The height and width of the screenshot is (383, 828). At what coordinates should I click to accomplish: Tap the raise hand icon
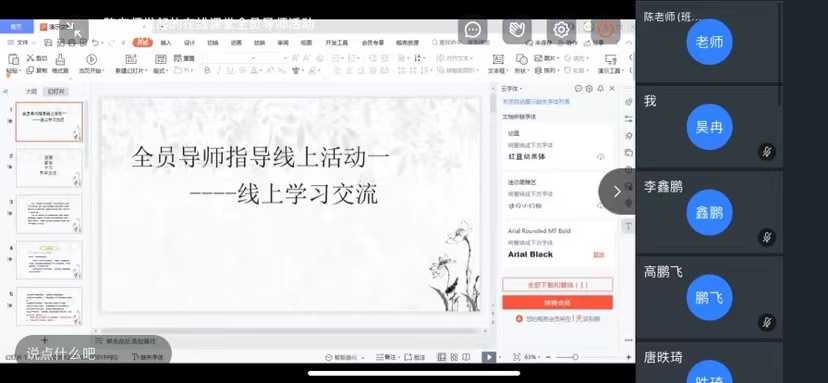click(516, 30)
